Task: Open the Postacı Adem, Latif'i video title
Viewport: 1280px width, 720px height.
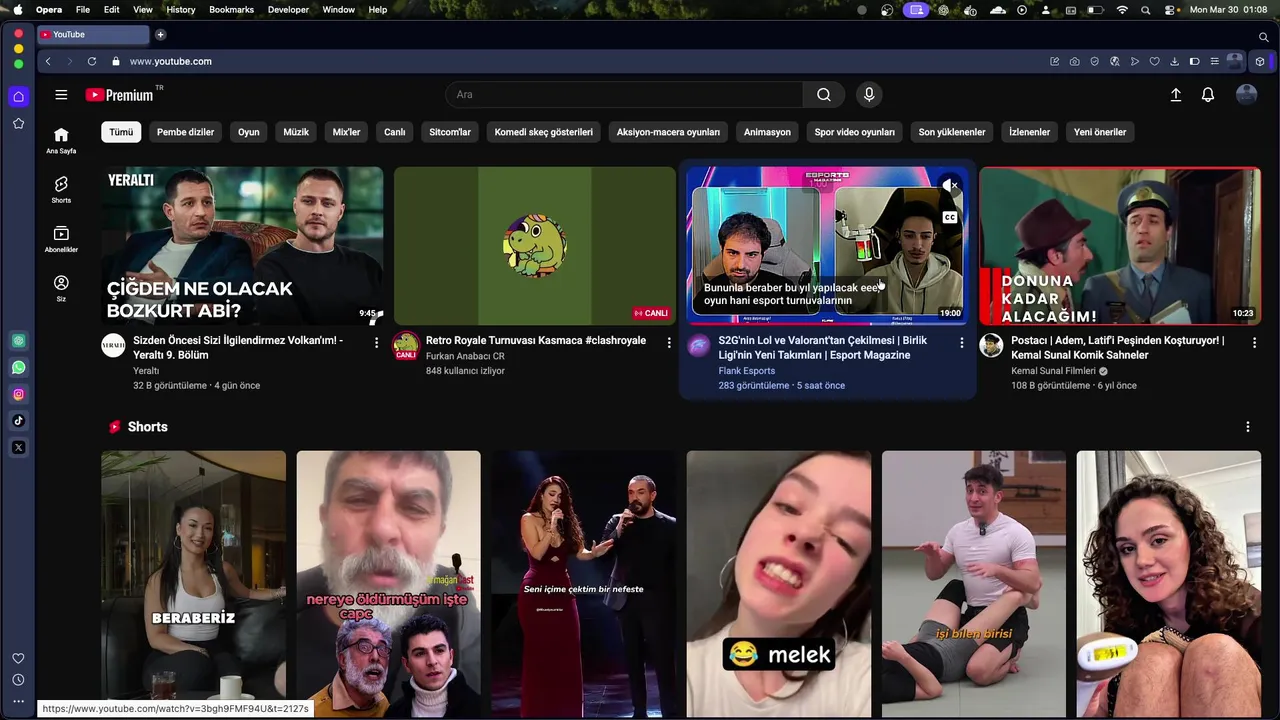Action: click(x=1117, y=348)
